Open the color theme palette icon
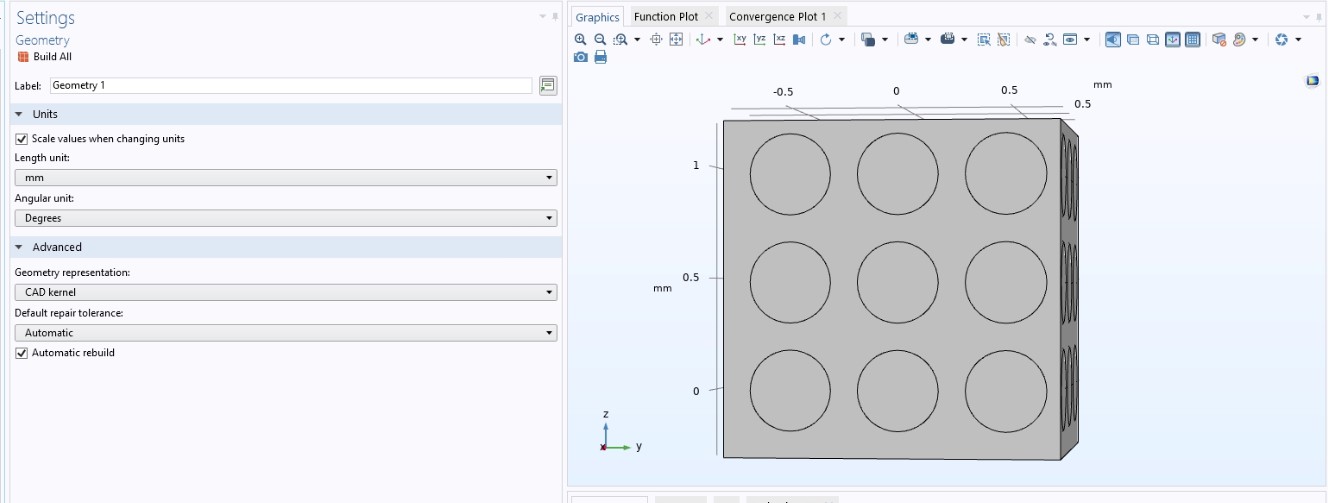Image resolution: width=1328 pixels, height=503 pixels. (x=1238, y=39)
